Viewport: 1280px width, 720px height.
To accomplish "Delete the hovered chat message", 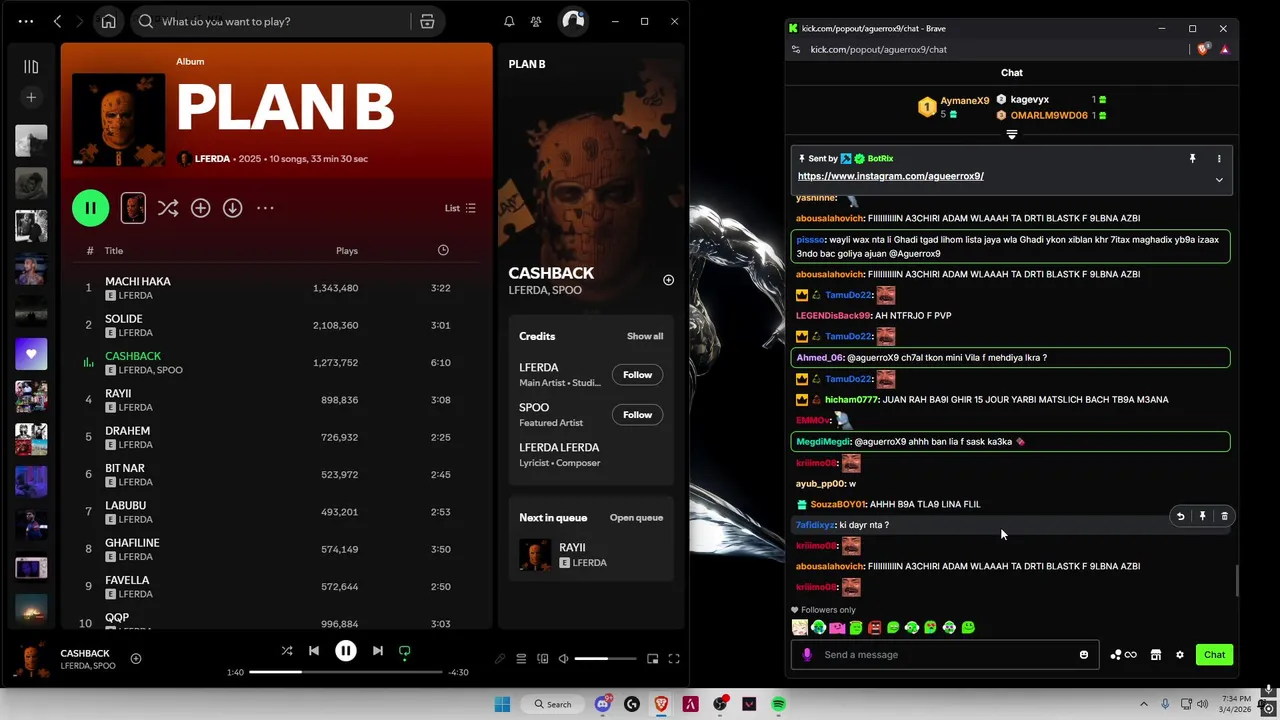I will (x=1224, y=516).
